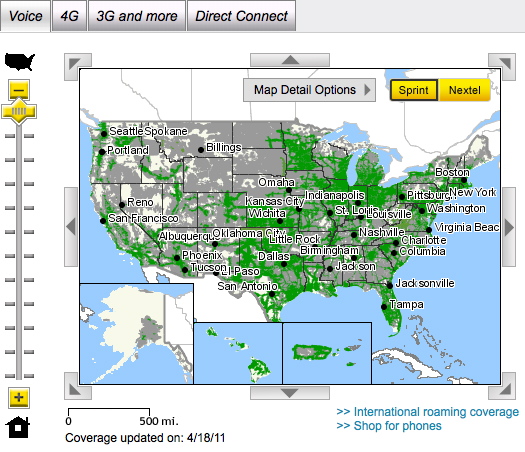Click the black home icon
The width and height of the screenshot is (525, 452).
point(18,427)
